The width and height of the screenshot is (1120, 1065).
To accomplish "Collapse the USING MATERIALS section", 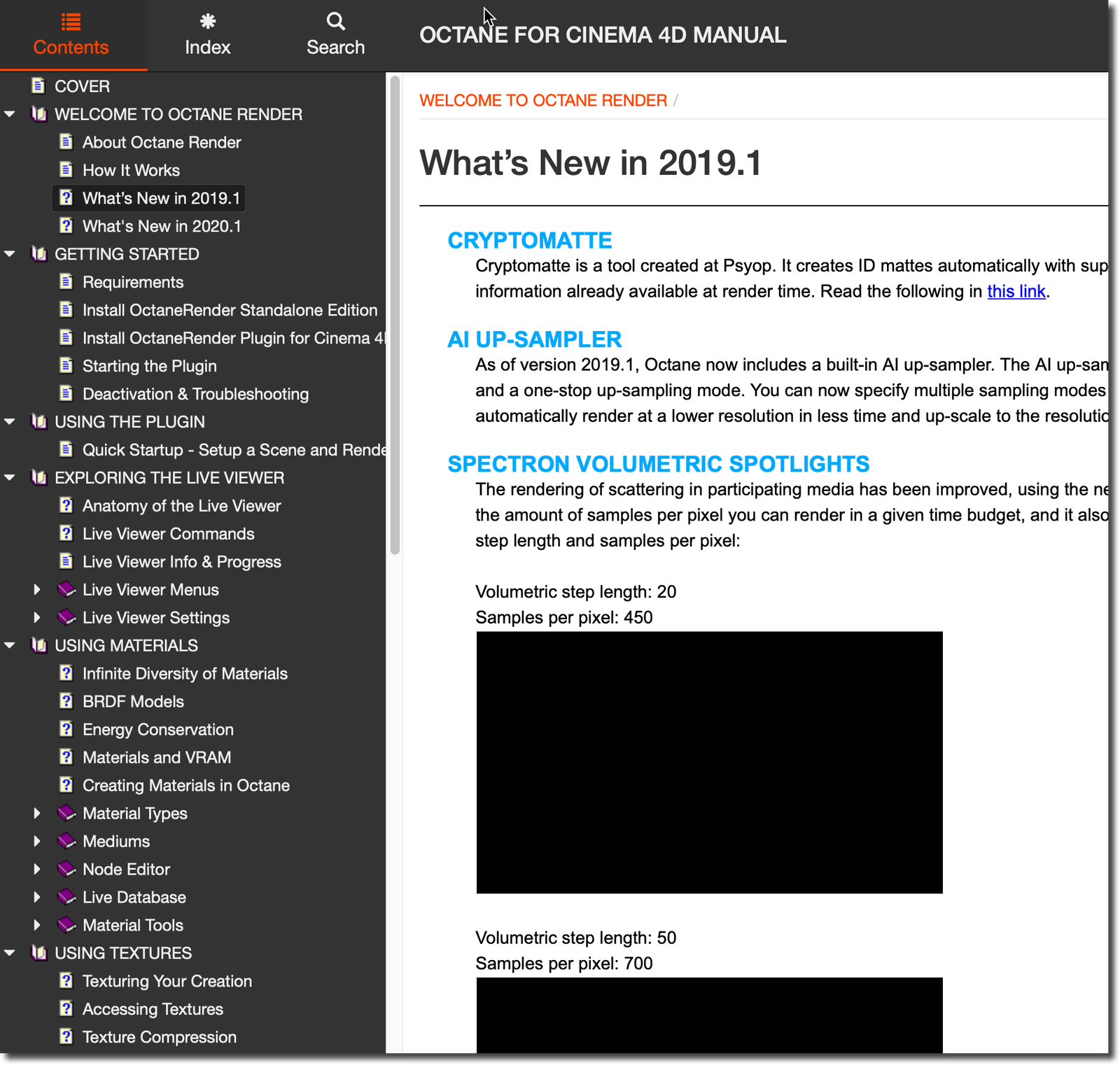I will click(x=10, y=646).
